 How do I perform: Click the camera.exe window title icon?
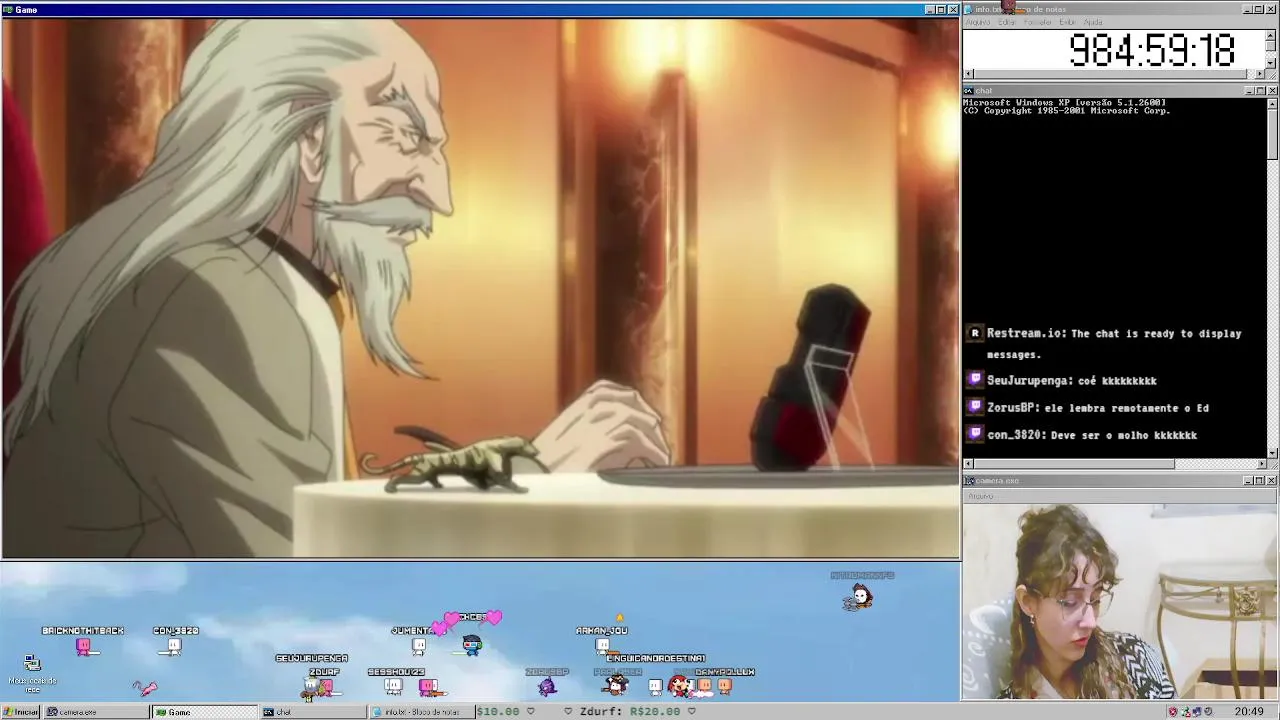coord(969,481)
